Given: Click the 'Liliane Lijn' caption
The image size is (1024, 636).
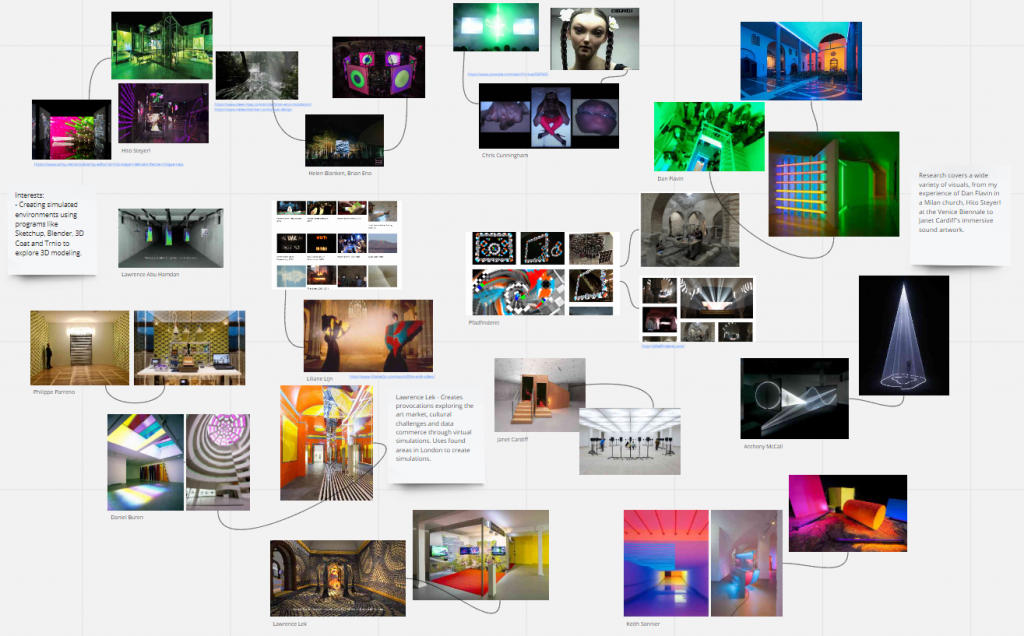Looking at the screenshot, I should pyautogui.click(x=319, y=379).
